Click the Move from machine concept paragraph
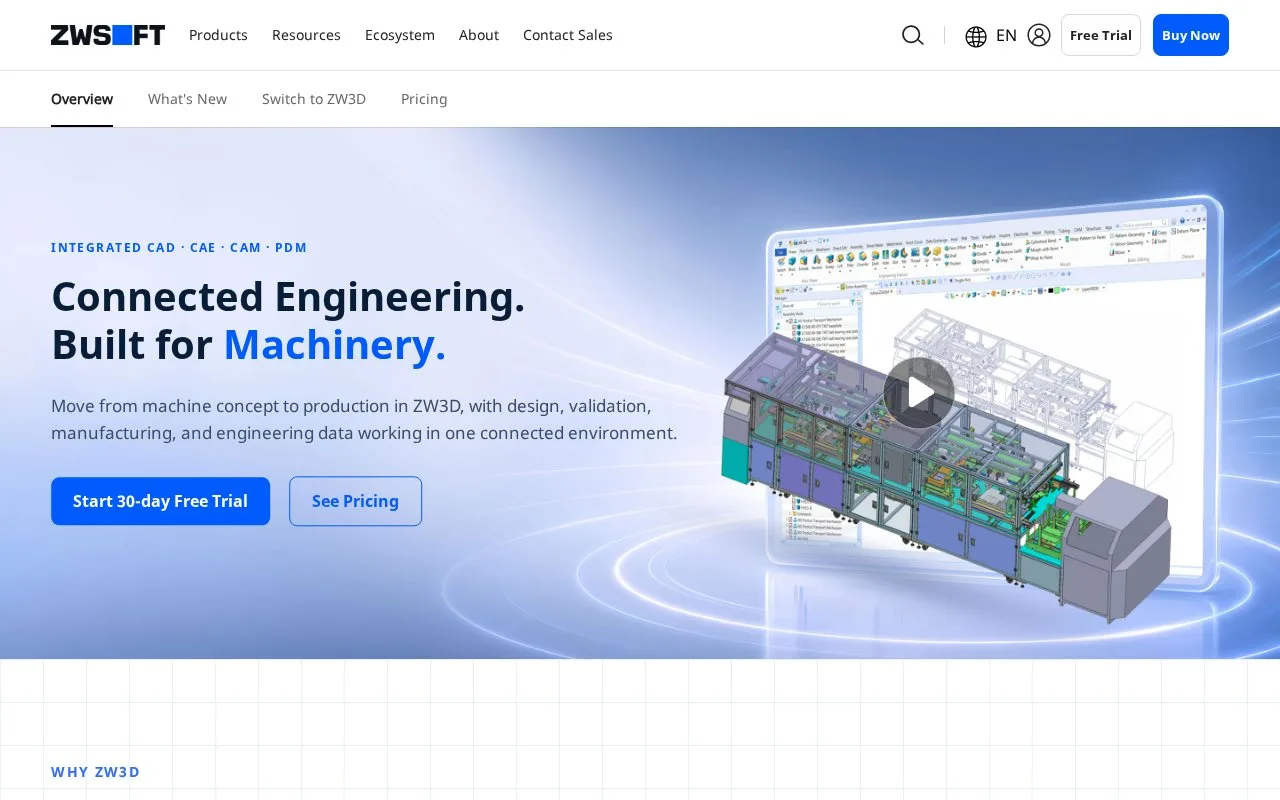The height and width of the screenshot is (800, 1280). (x=364, y=420)
